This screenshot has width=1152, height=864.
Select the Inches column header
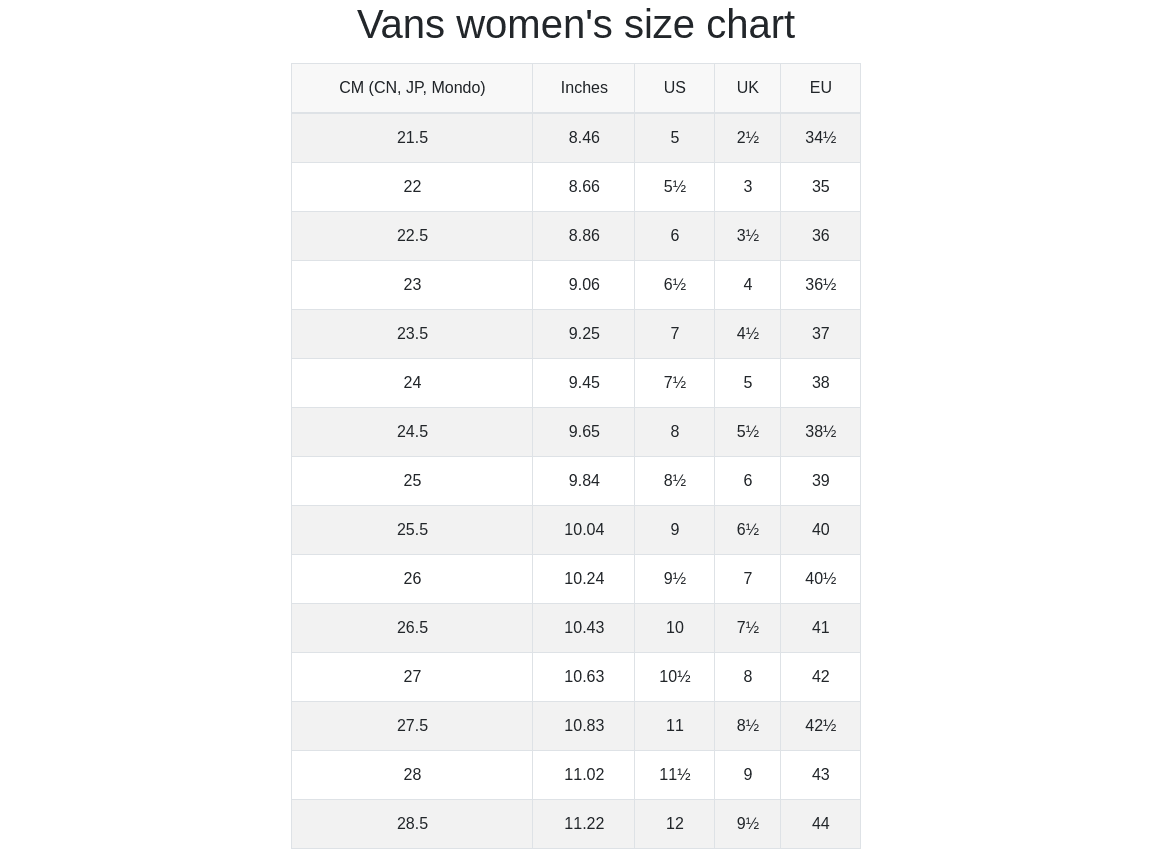(x=584, y=88)
